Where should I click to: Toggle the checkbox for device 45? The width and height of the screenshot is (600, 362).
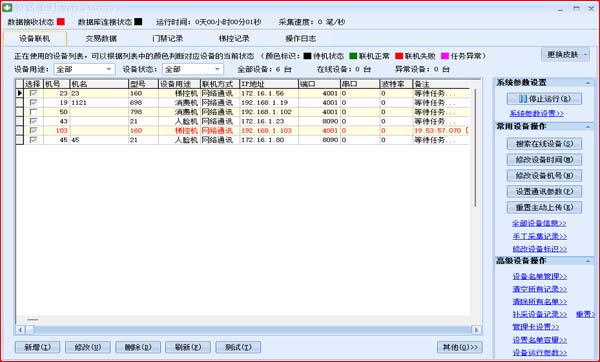click(x=33, y=140)
